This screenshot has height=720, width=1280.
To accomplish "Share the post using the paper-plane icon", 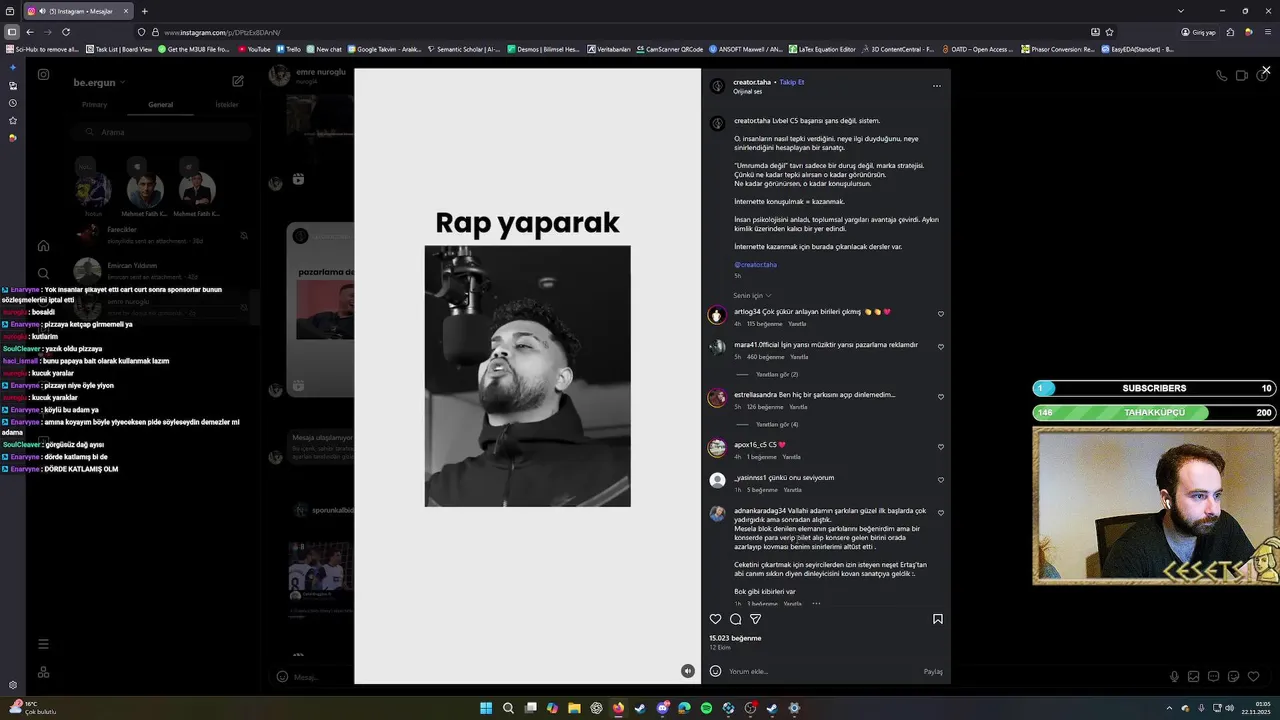I will (x=755, y=619).
